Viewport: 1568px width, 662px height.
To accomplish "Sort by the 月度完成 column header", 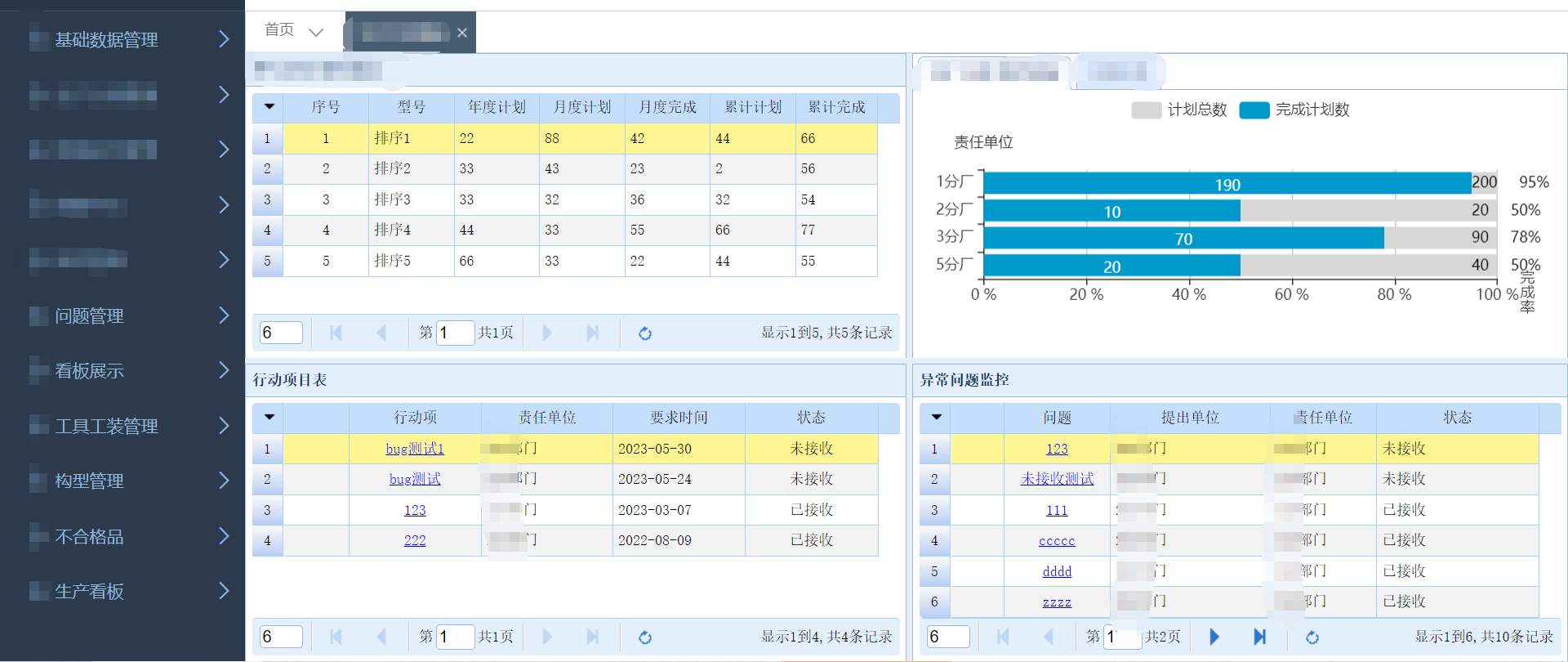I will 667,107.
